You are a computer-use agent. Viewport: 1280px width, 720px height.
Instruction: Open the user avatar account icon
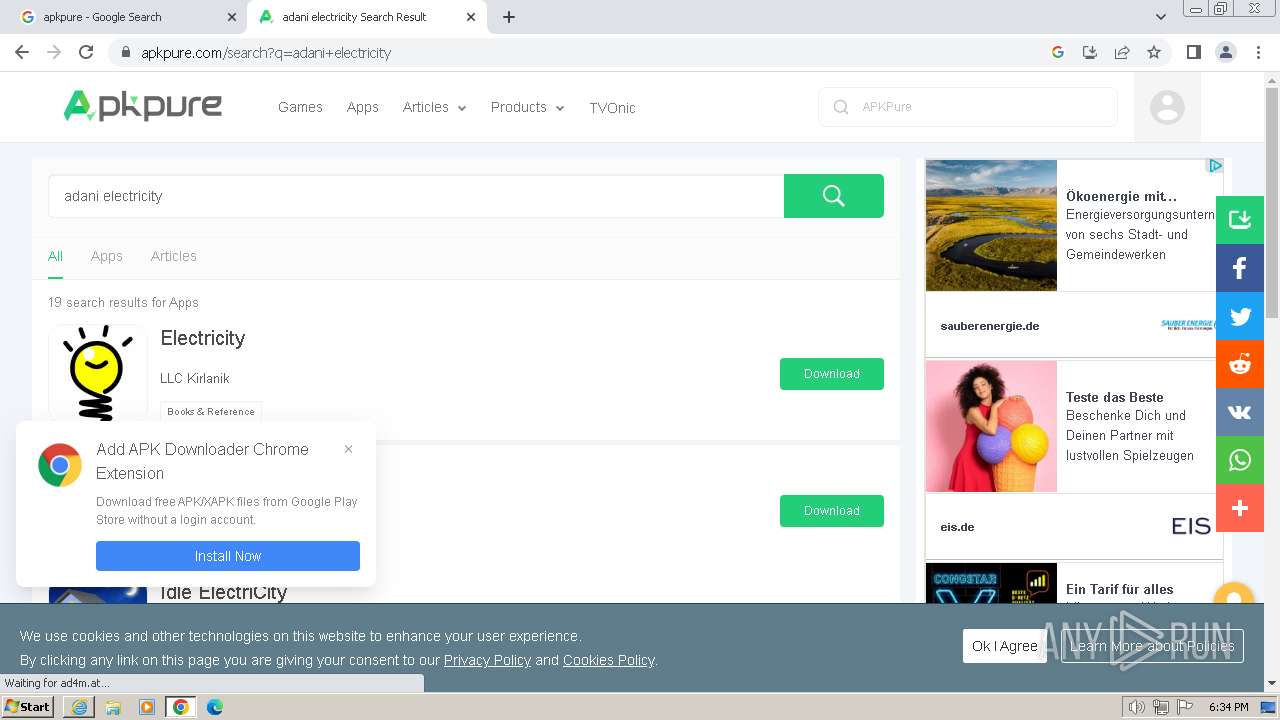click(1166, 107)
